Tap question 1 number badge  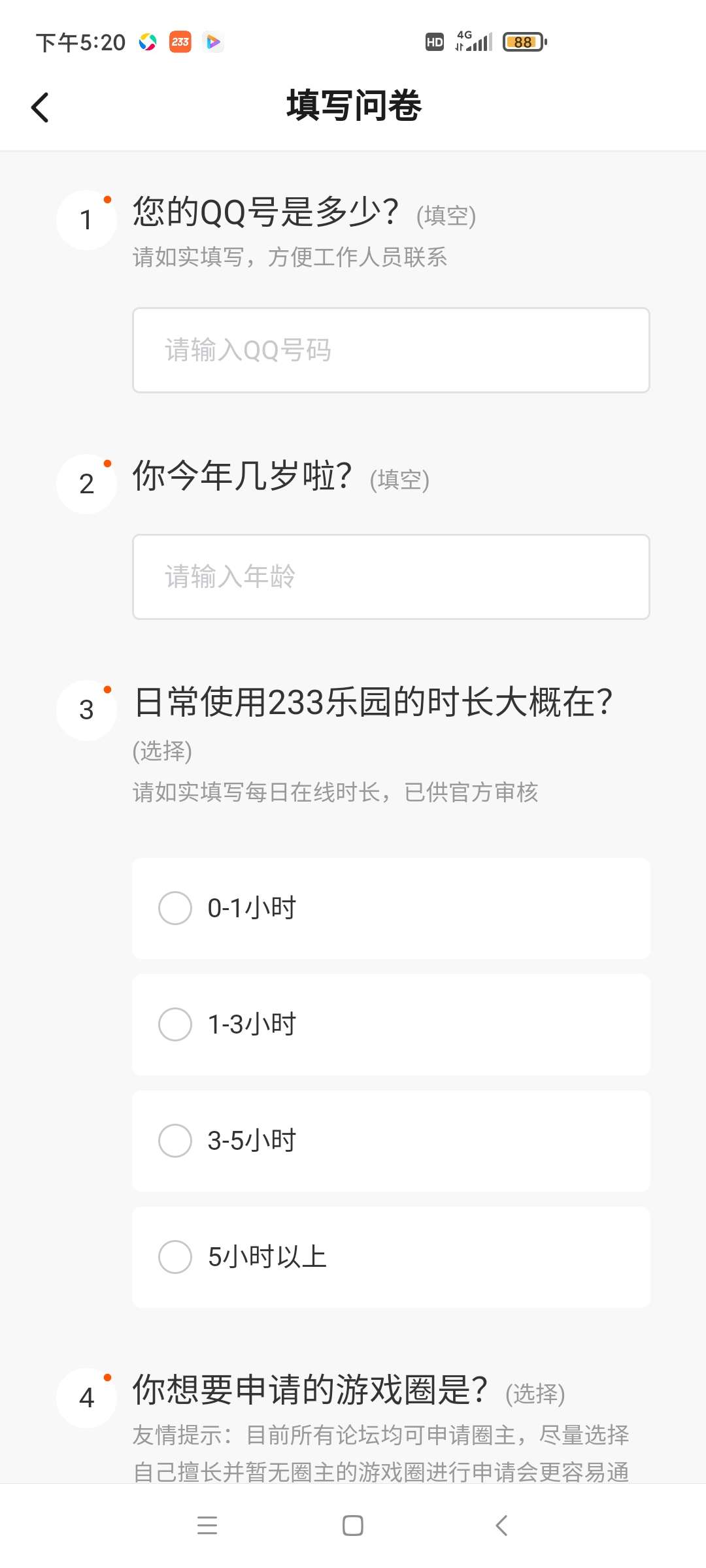click(86, 220)
